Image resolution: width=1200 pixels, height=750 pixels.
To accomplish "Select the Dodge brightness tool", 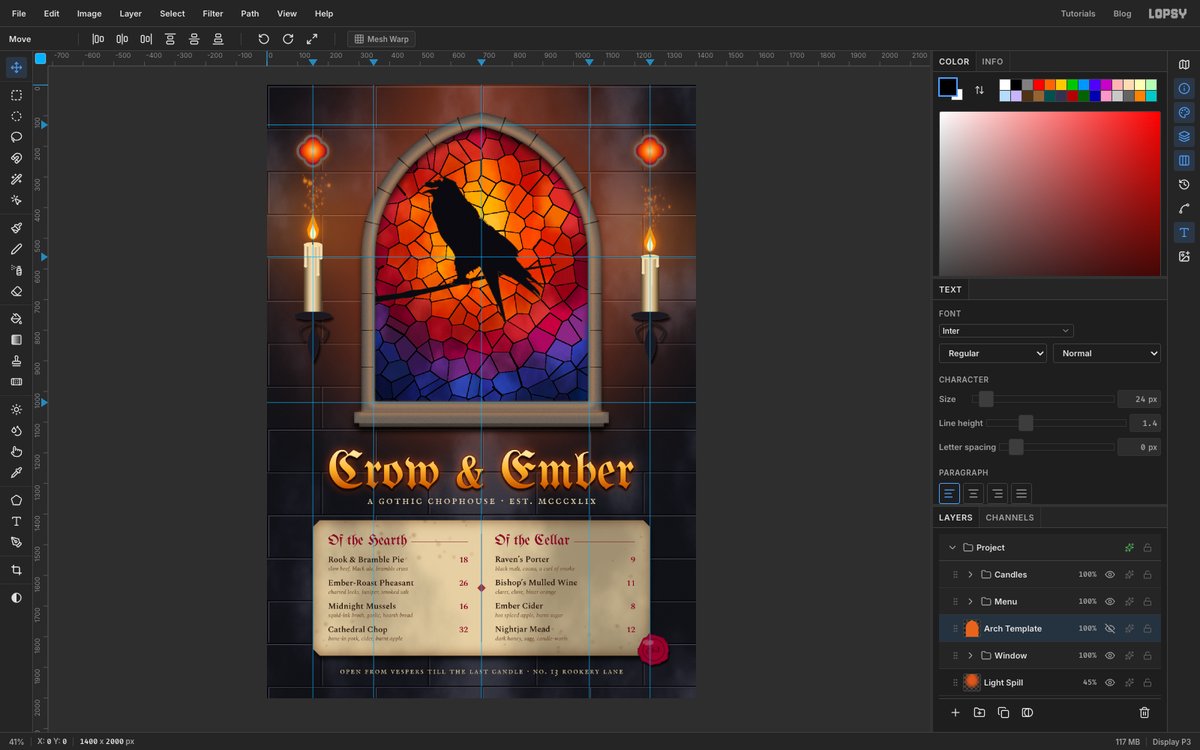I will pyautogui.click(x=16, y=410).
